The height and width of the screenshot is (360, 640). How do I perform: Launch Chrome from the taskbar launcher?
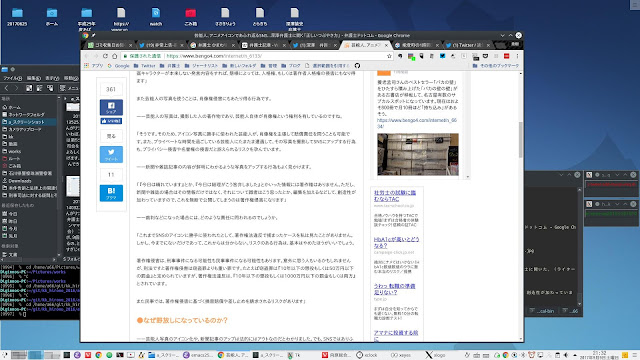tap(98, 355)
